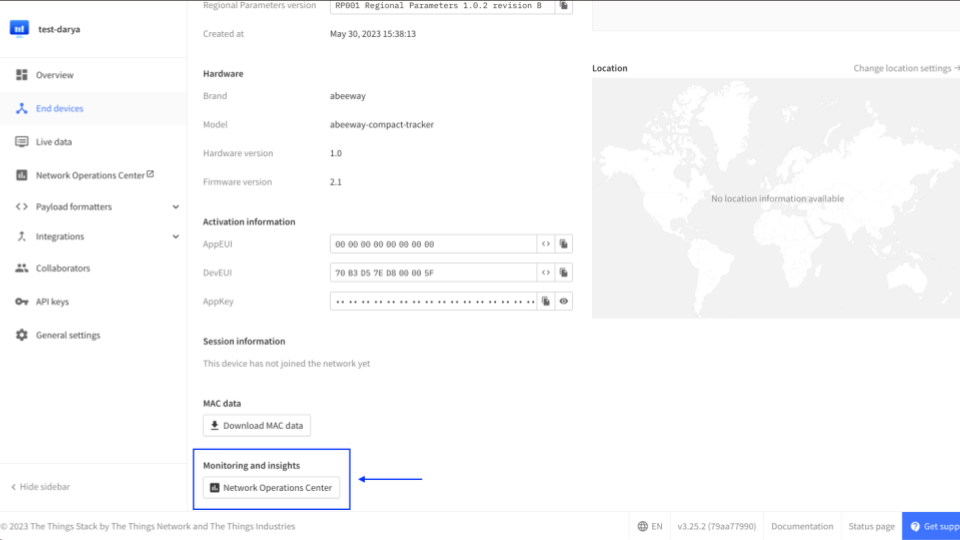Viewport: 960px width, 540px height.
Task: Go to Collaborators in sidebar
Action: 62,268
